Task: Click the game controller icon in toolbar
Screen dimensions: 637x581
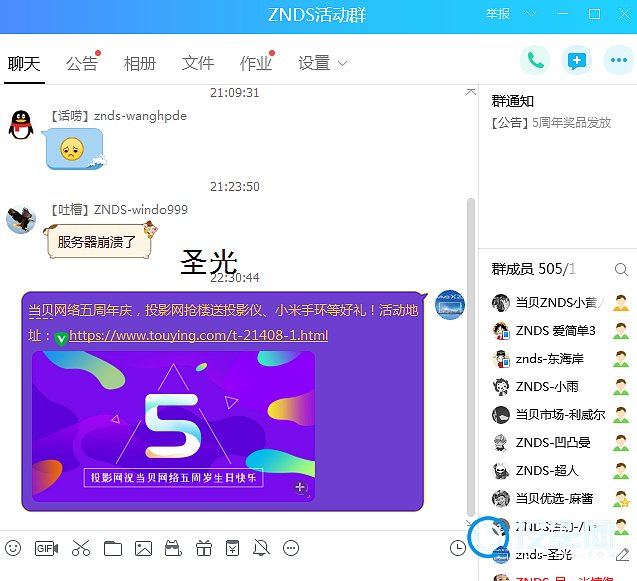Action: [x=173, y=548]
